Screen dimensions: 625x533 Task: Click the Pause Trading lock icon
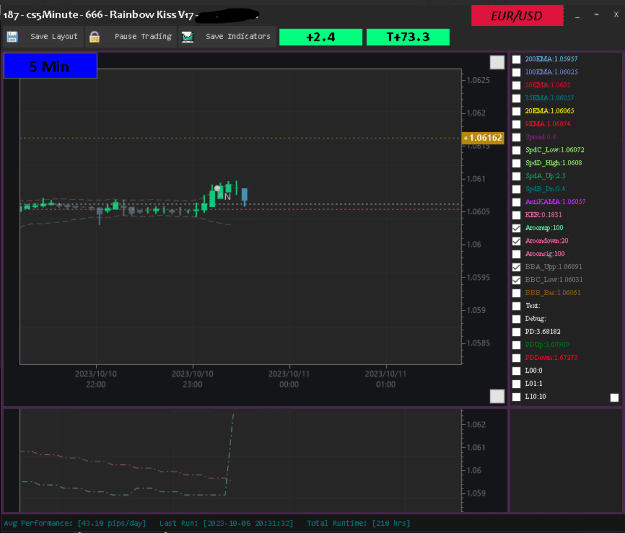click(94, 37)
